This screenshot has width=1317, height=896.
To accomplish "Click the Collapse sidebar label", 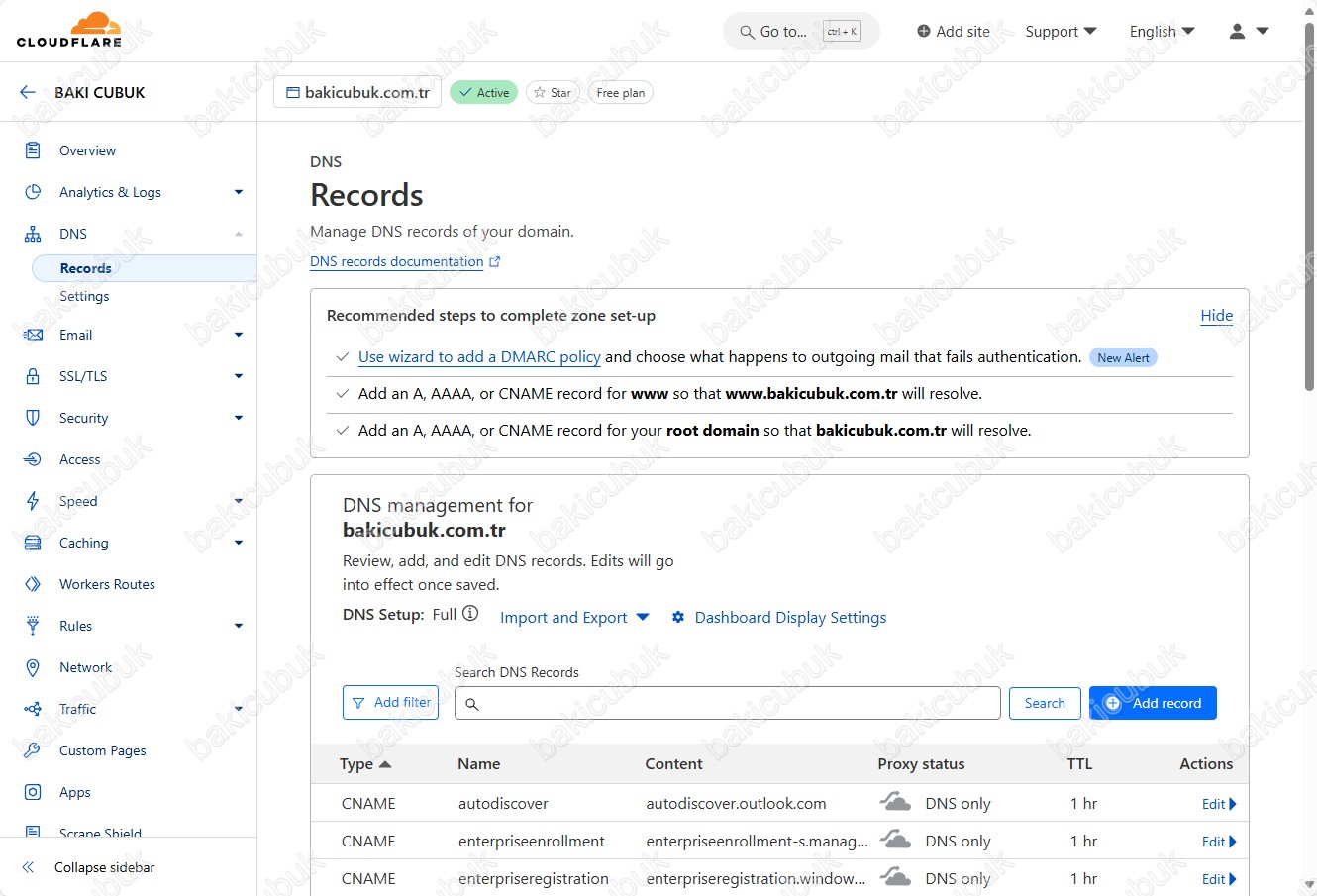I will pyautogui.click(x=105, y=867).
